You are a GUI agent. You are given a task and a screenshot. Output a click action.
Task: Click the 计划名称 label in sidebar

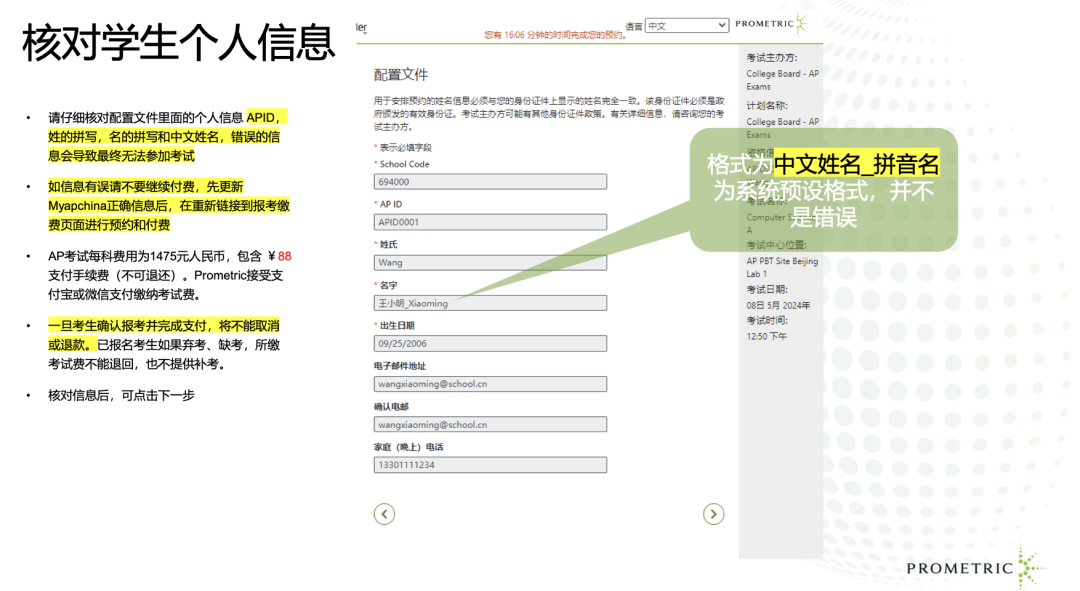coord(767,105)
